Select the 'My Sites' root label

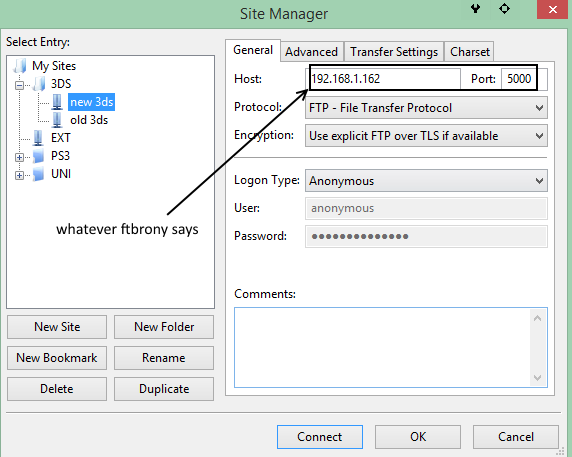(54, 66)
